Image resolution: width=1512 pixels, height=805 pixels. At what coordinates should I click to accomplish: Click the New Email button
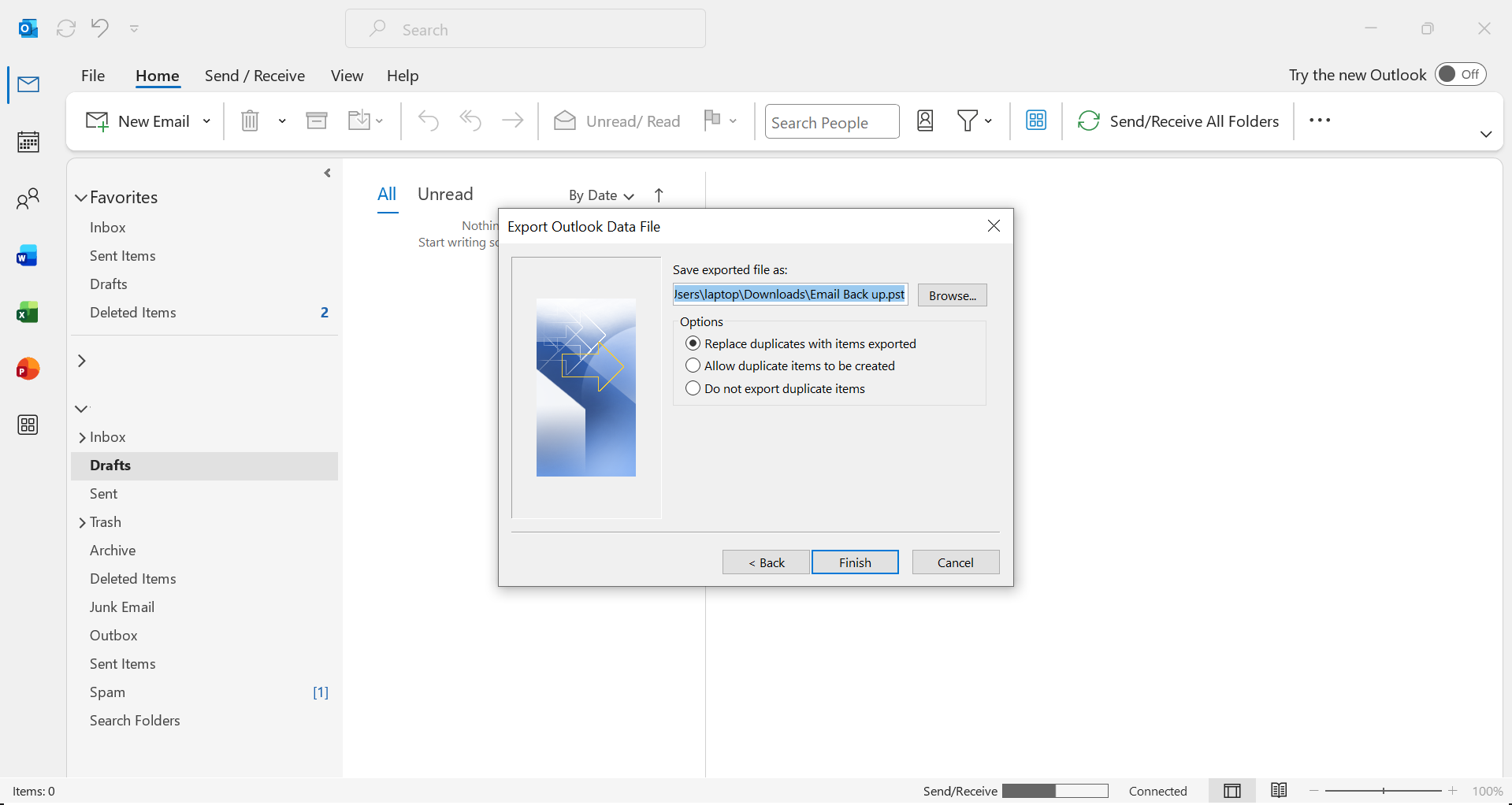(138, 121)
